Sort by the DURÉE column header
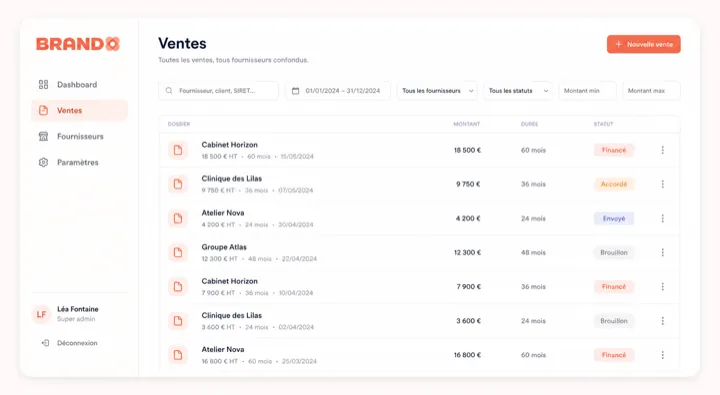Image resolution: width=720 pixels, height=395 pixels. point(529,124)
